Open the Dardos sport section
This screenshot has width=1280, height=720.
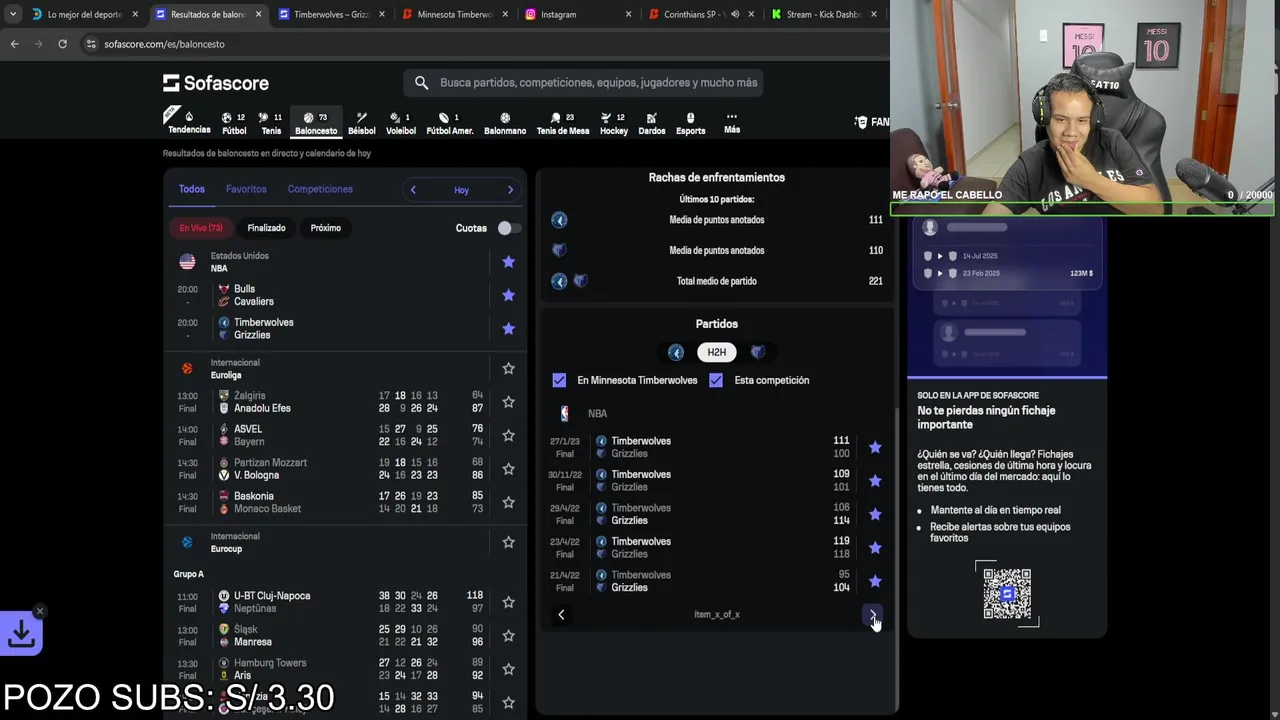[x=652, y=123]
